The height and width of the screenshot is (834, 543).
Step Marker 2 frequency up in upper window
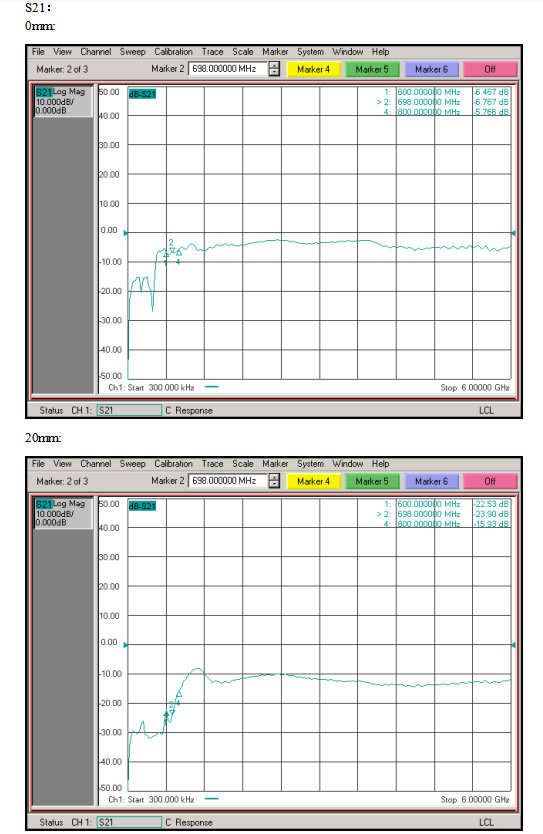pyautogui.click(x=274, y=65)
